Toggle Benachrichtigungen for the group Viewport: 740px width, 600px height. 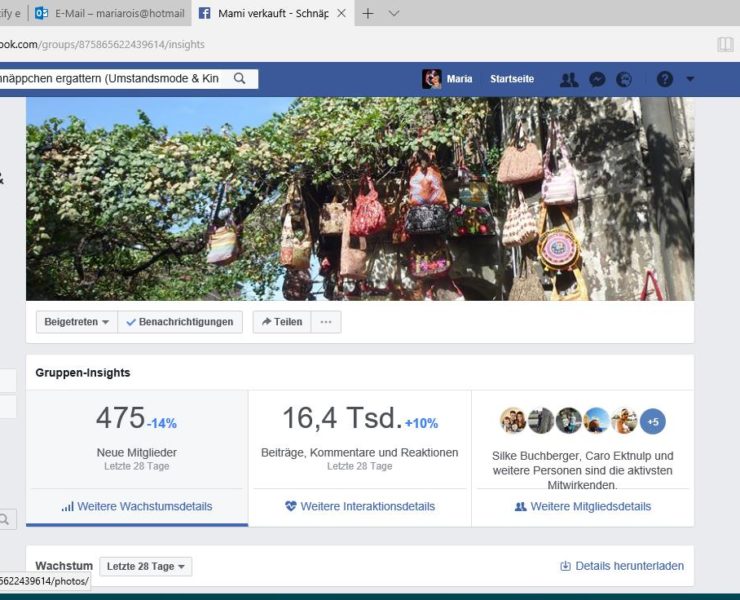pyautogui.click(x=180, y=322)
